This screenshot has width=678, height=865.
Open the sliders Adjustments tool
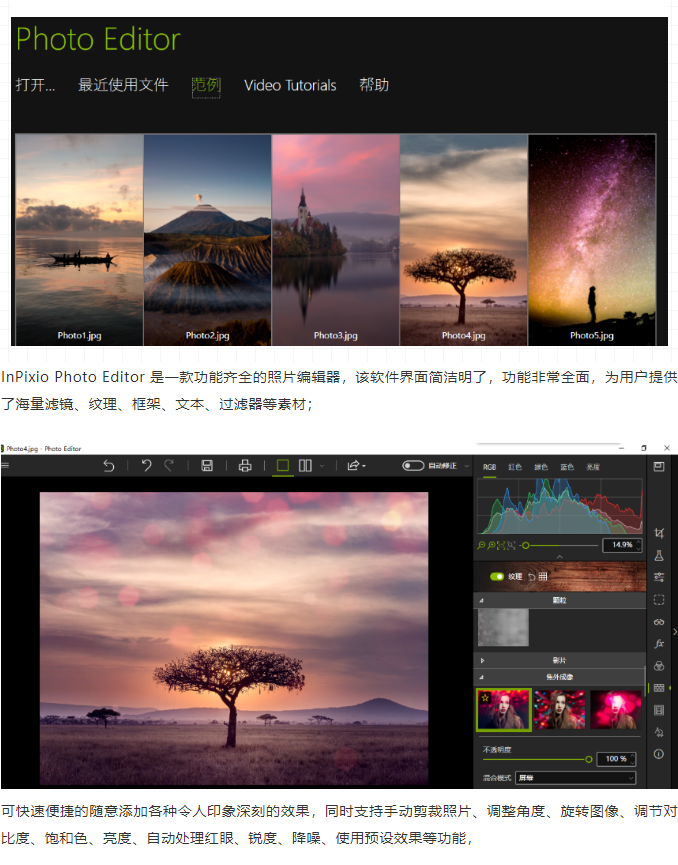pyautogui.click(x=659, y=578)
